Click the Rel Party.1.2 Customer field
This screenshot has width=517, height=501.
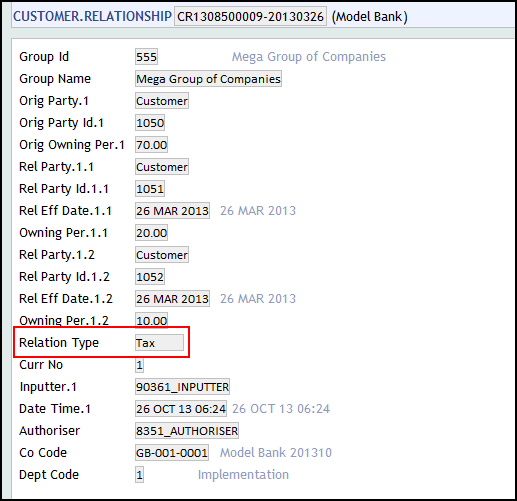[x=162, y=255]
